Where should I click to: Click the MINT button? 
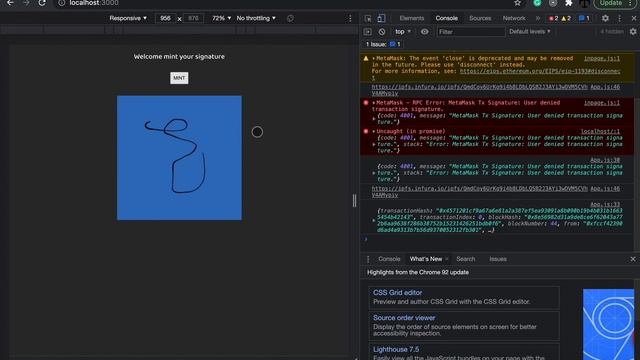[179, 78]
